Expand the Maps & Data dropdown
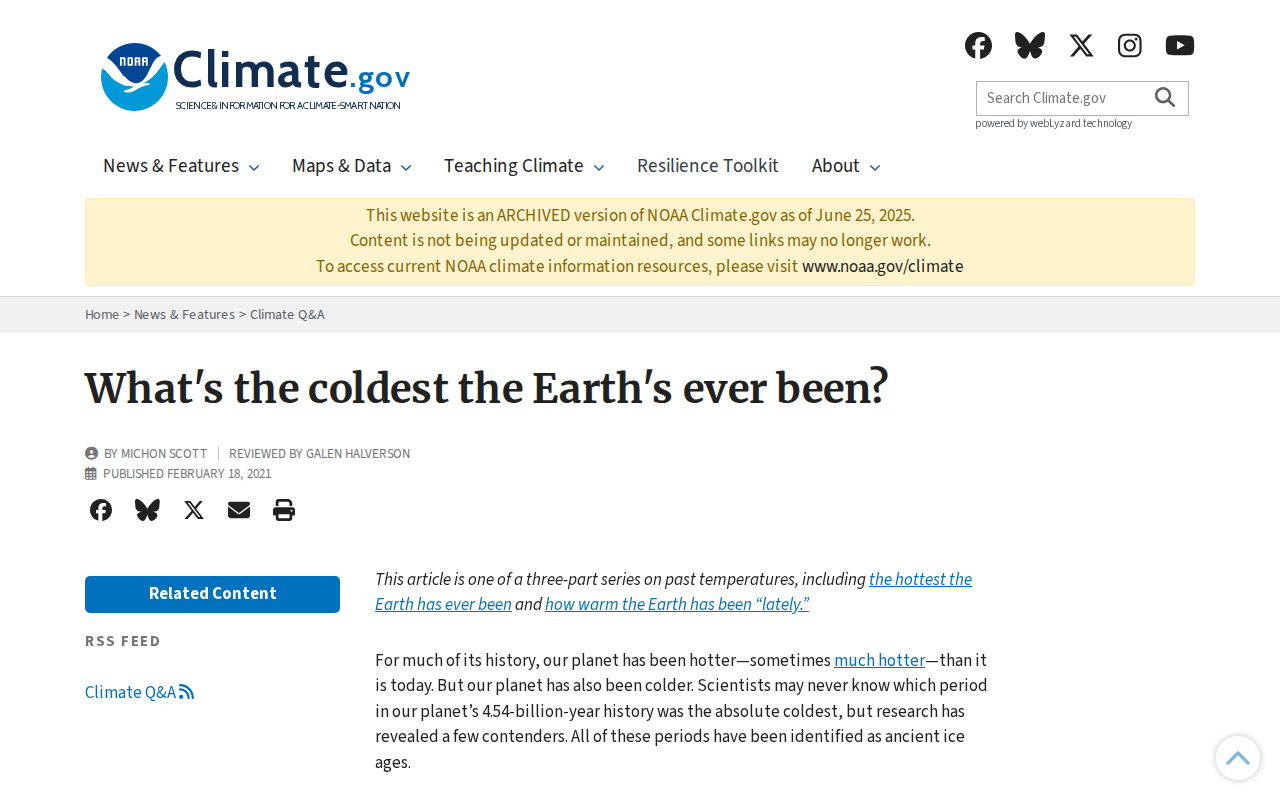Screen dimensions: 1280x800 pyautogui.click(x=352, y=166)
